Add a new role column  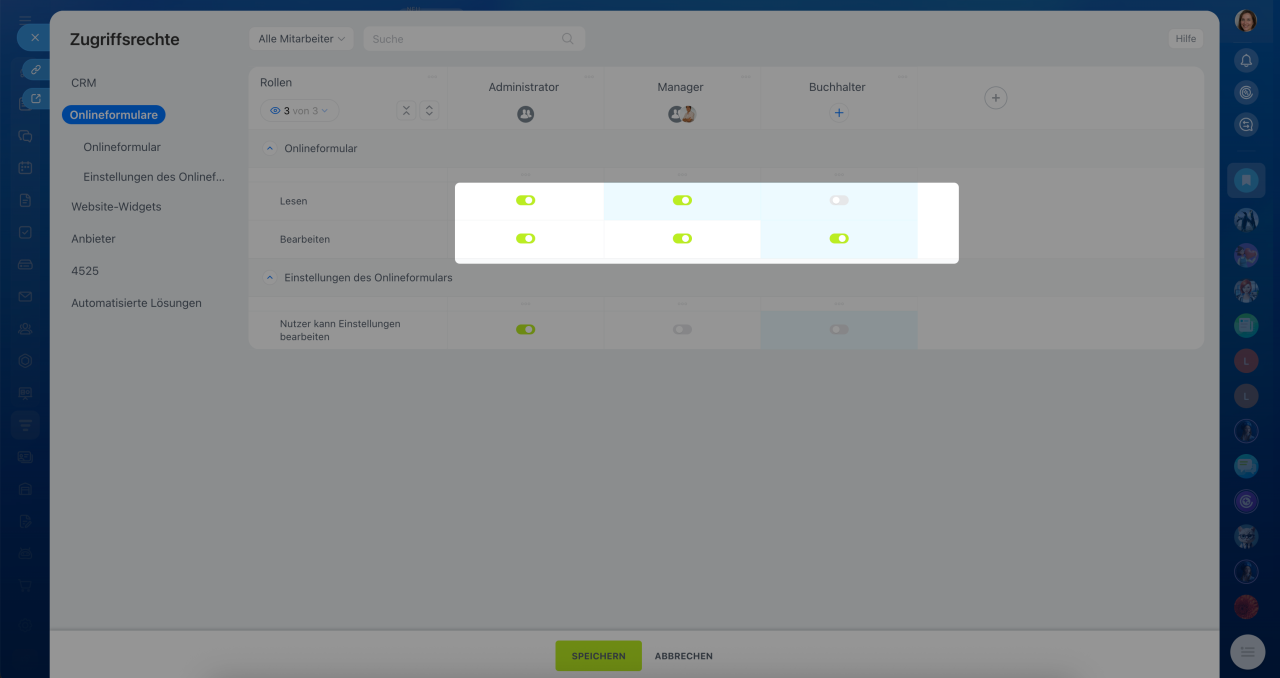[995, 98]
